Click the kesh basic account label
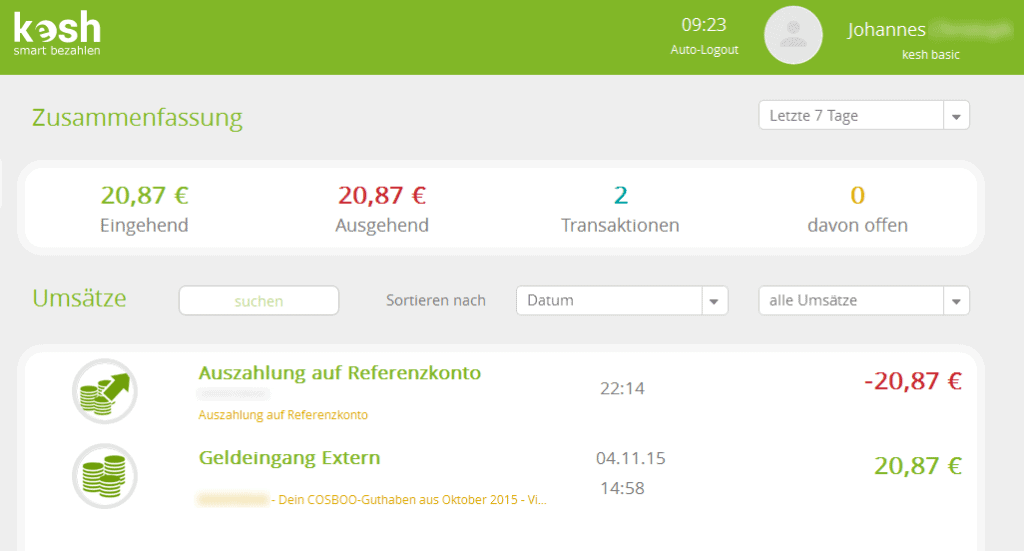Screen dimensions: 1024x551 tap(931, 55)
